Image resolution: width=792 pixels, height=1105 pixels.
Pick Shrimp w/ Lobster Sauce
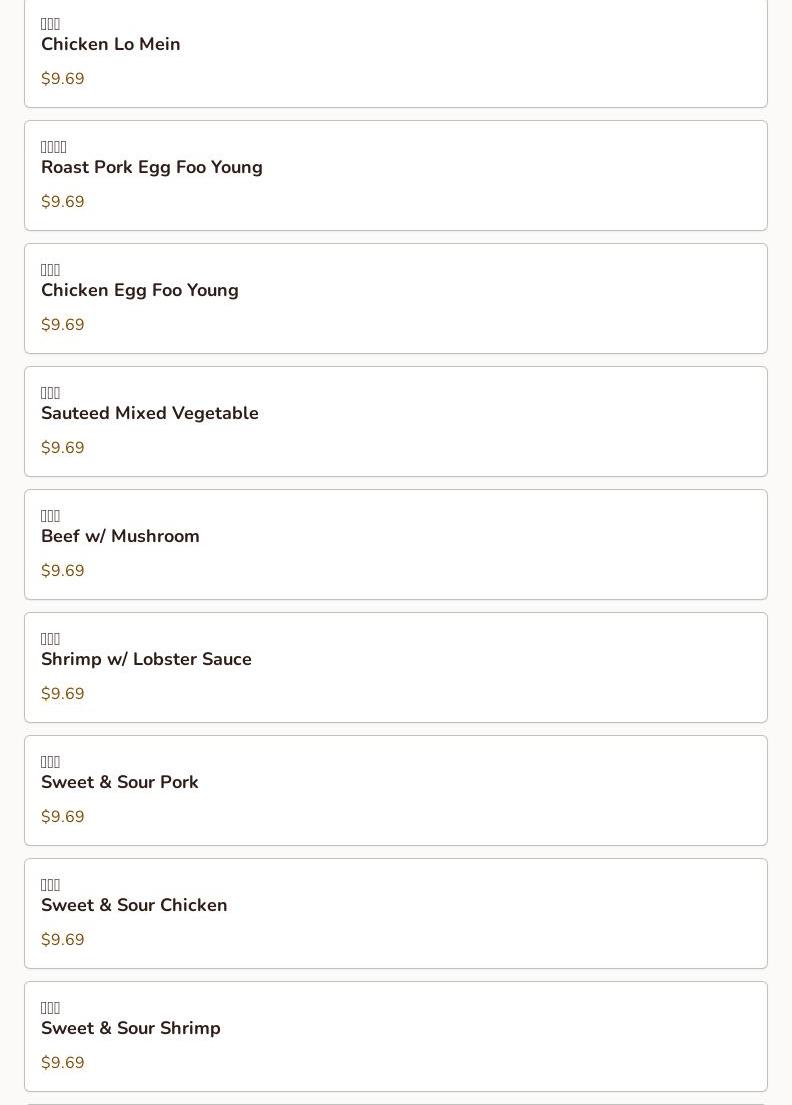395,667
